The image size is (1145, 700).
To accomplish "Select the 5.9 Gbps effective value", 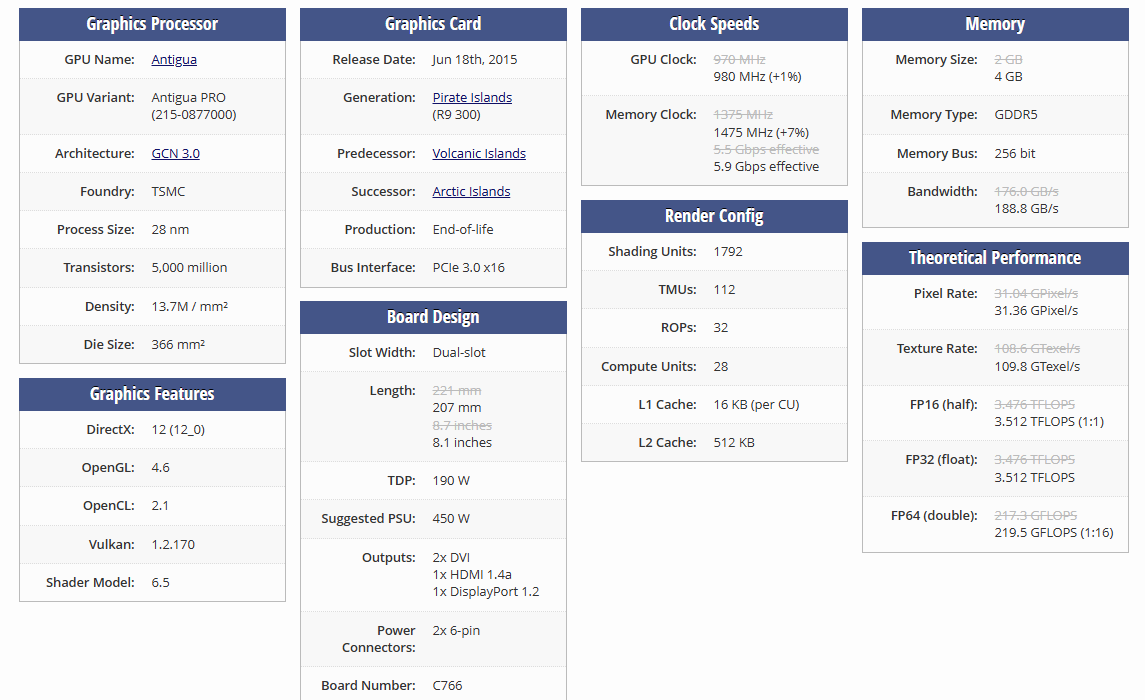I will coord(766,166).
